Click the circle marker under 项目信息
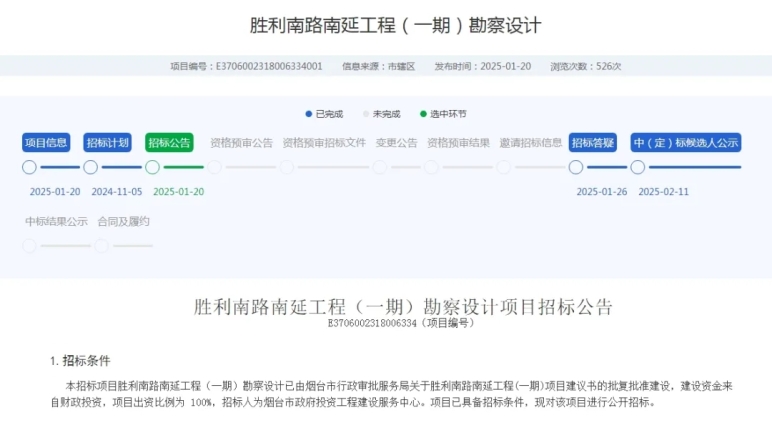 point(29,167)
